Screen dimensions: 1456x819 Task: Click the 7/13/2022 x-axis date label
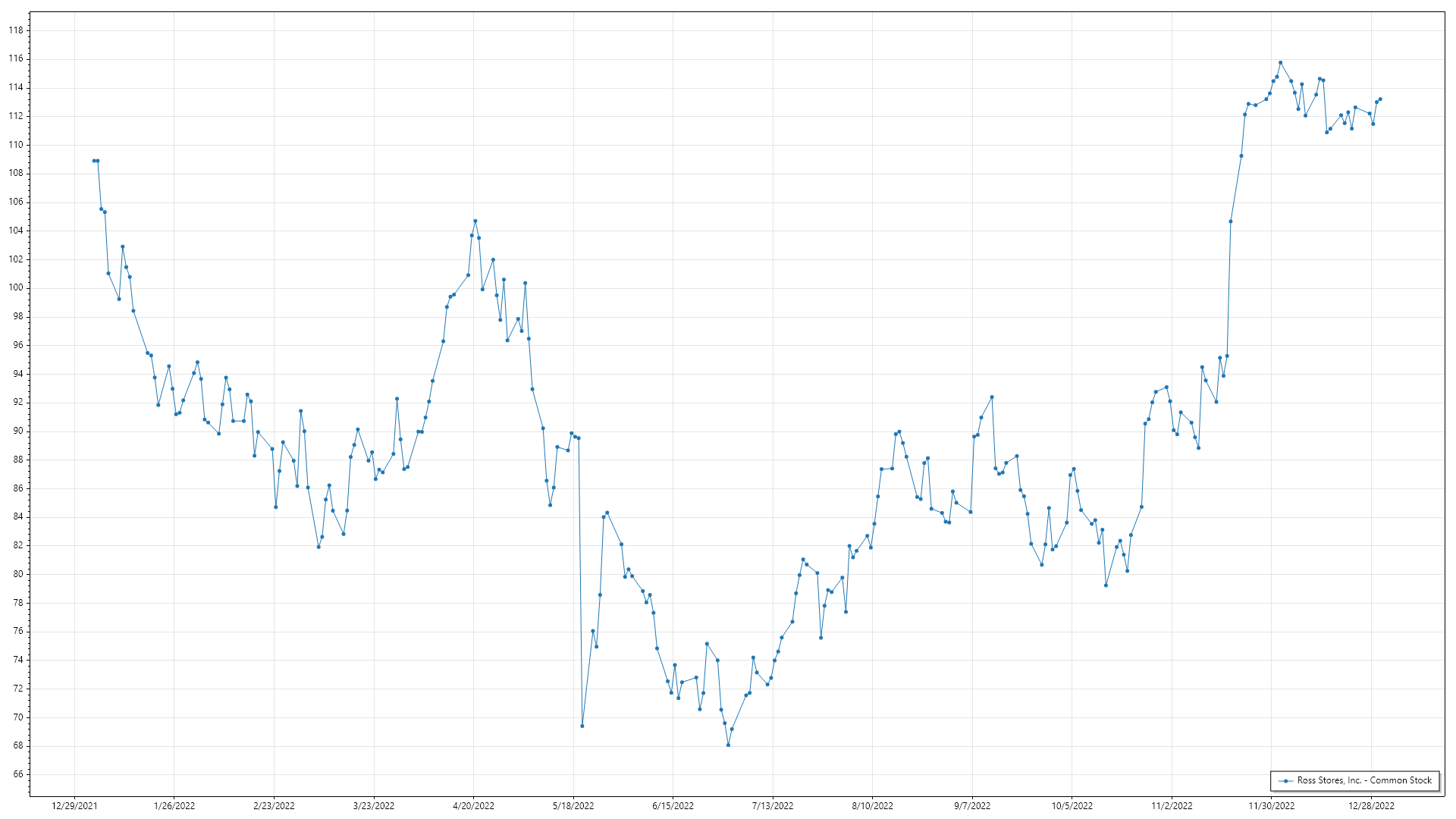[773, 806]
